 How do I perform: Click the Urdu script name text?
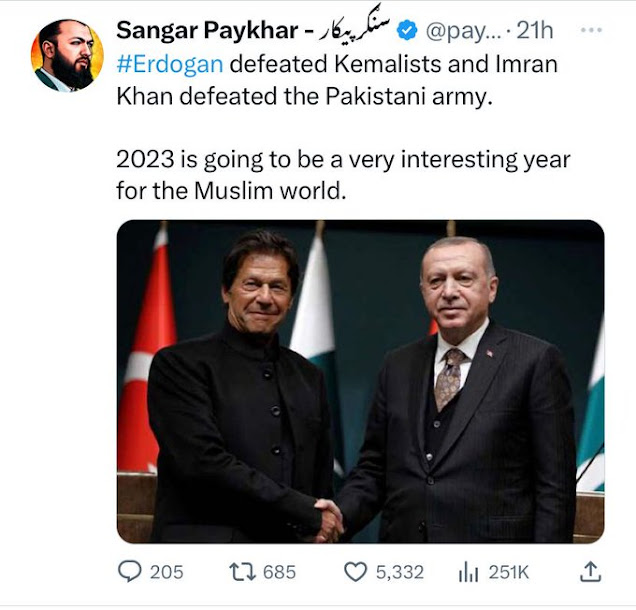tap(355, 29)
